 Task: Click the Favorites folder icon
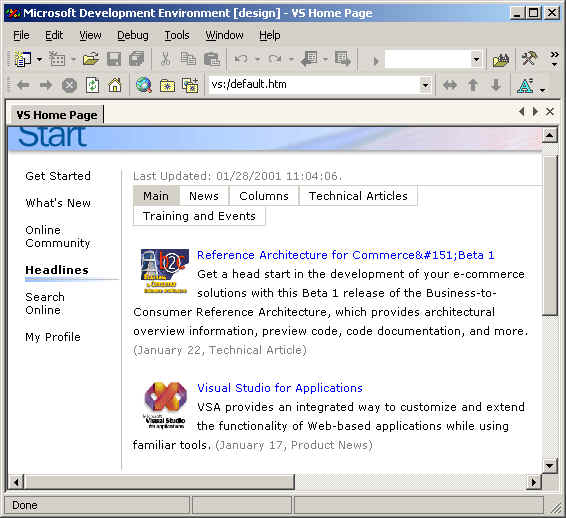[x=167, y=86]
